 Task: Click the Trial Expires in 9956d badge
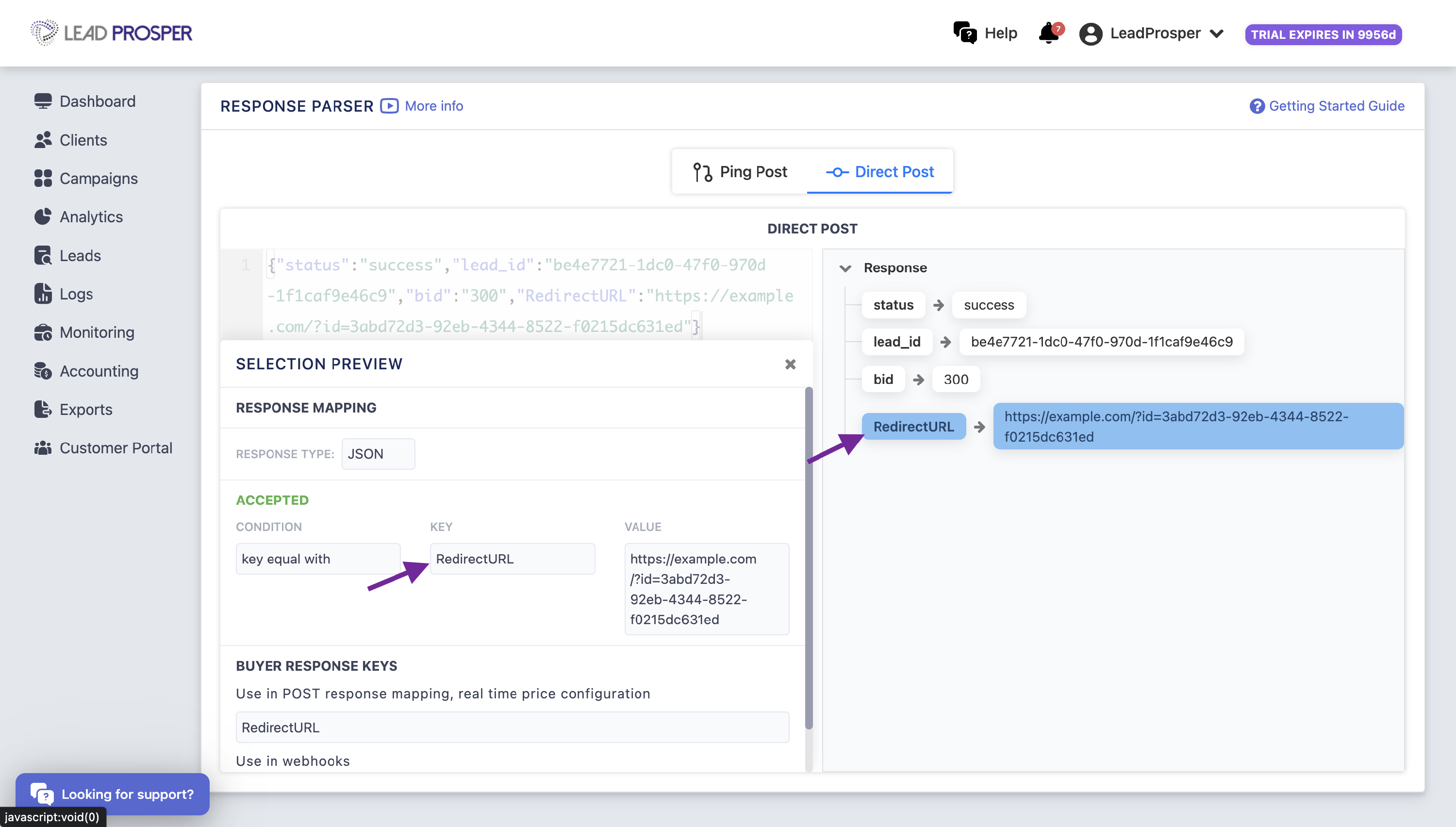[1323, 34]
